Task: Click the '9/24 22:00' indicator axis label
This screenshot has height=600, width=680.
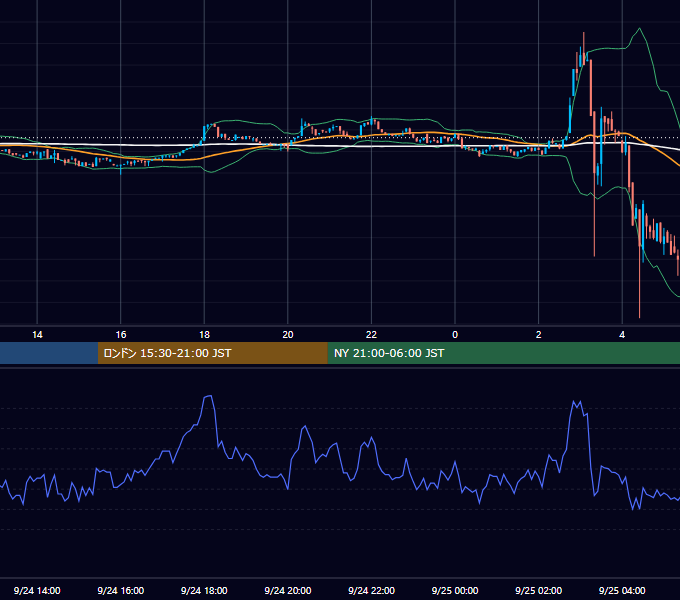Action: pyautogui.click(x=371, y=590)
